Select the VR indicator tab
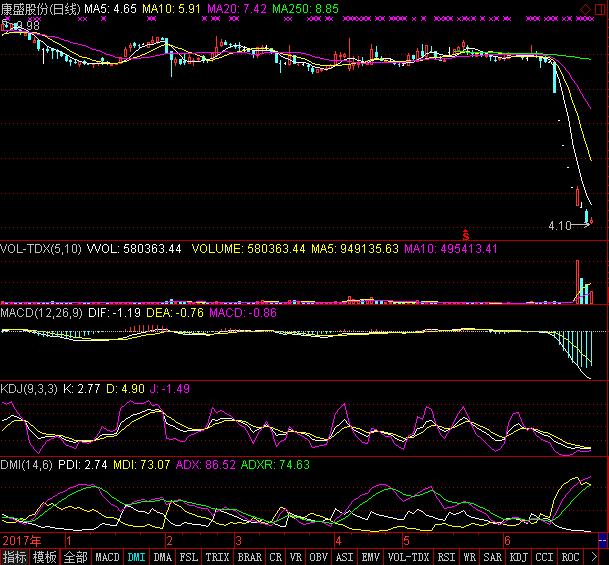This screenshot has width=609, height=565. click(296, 557)
